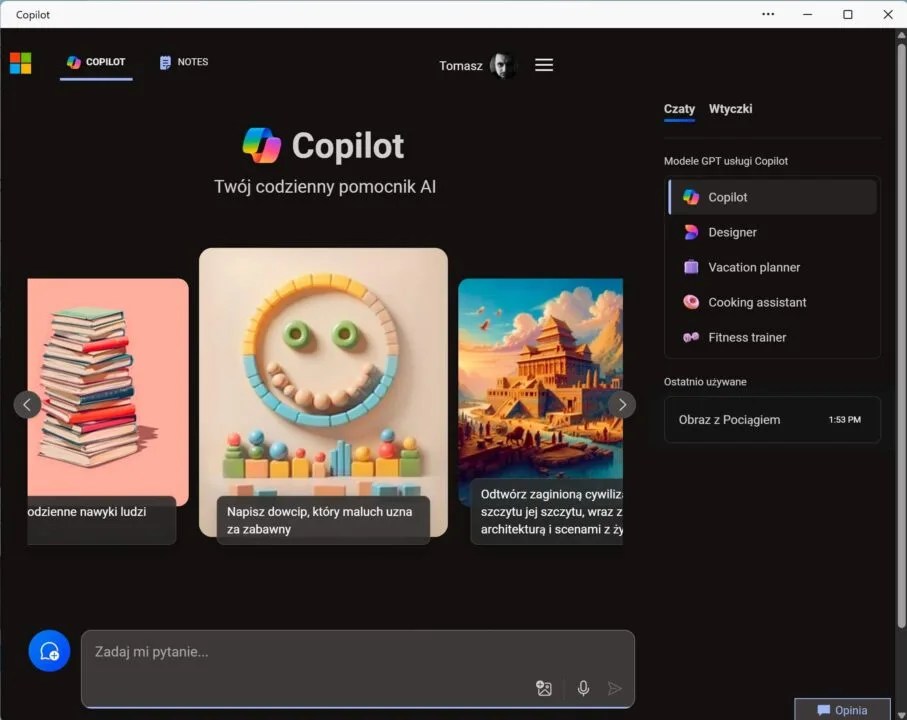Viewport: 907px width, 720px height.
Task: Click the Opinia feedback button
Action: point(842,710)
